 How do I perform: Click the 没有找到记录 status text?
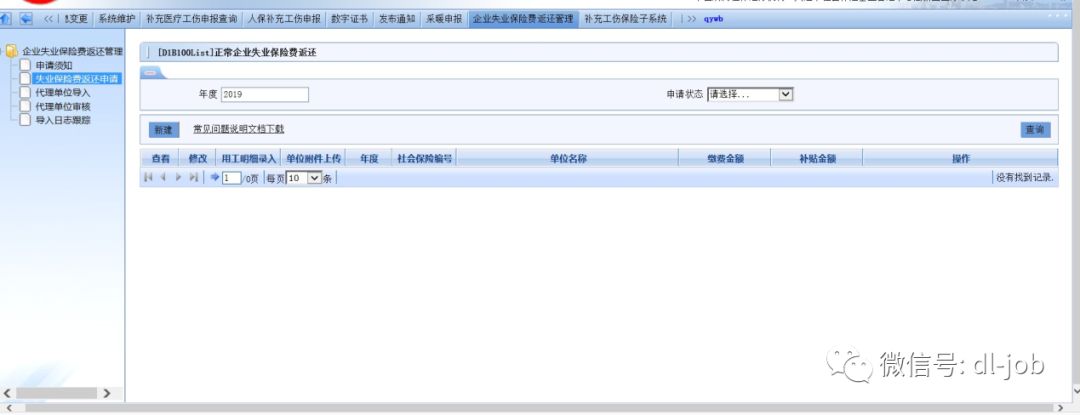[1025, 178]
